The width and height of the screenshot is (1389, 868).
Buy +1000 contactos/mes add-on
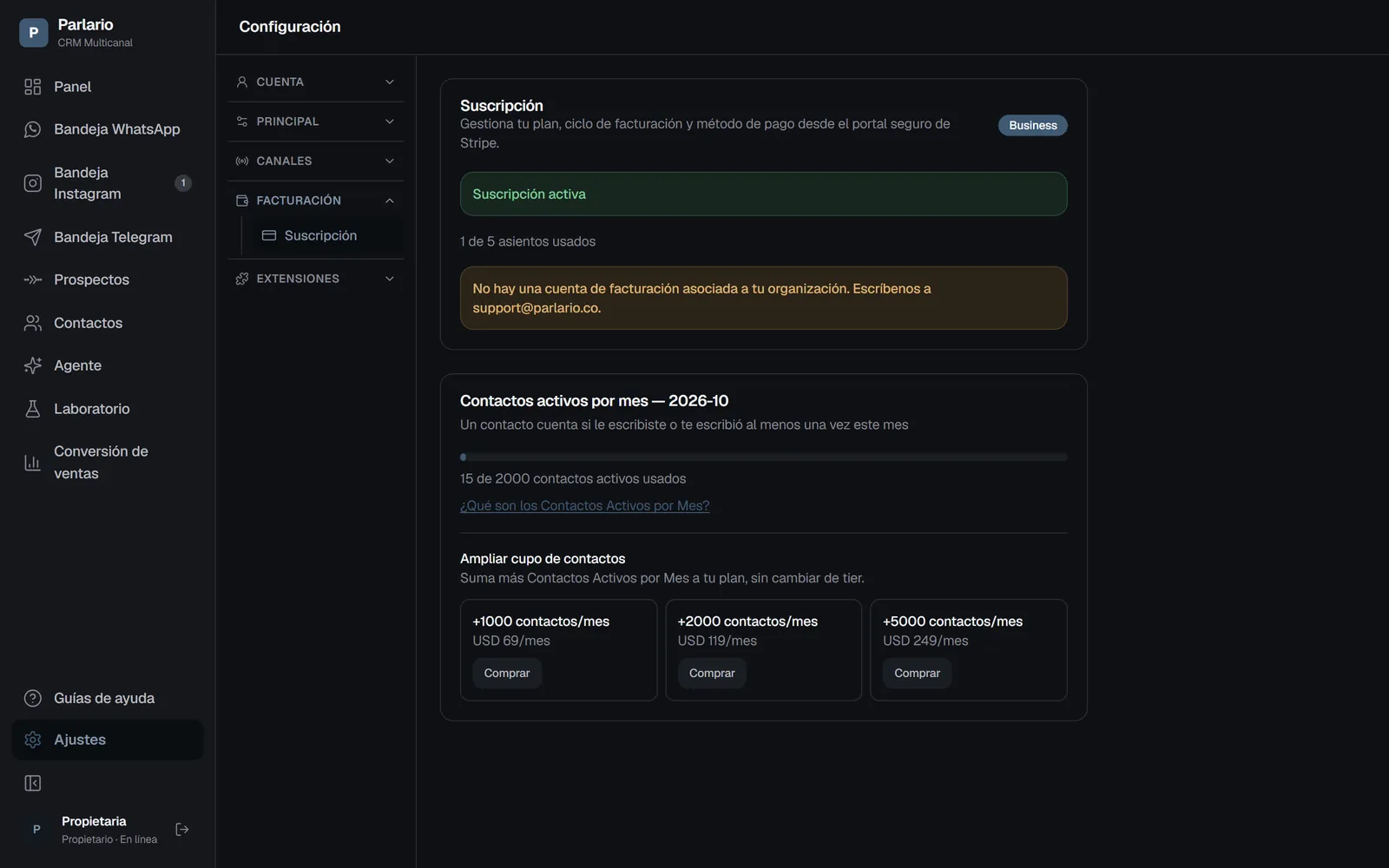click(x=507, y=674)
